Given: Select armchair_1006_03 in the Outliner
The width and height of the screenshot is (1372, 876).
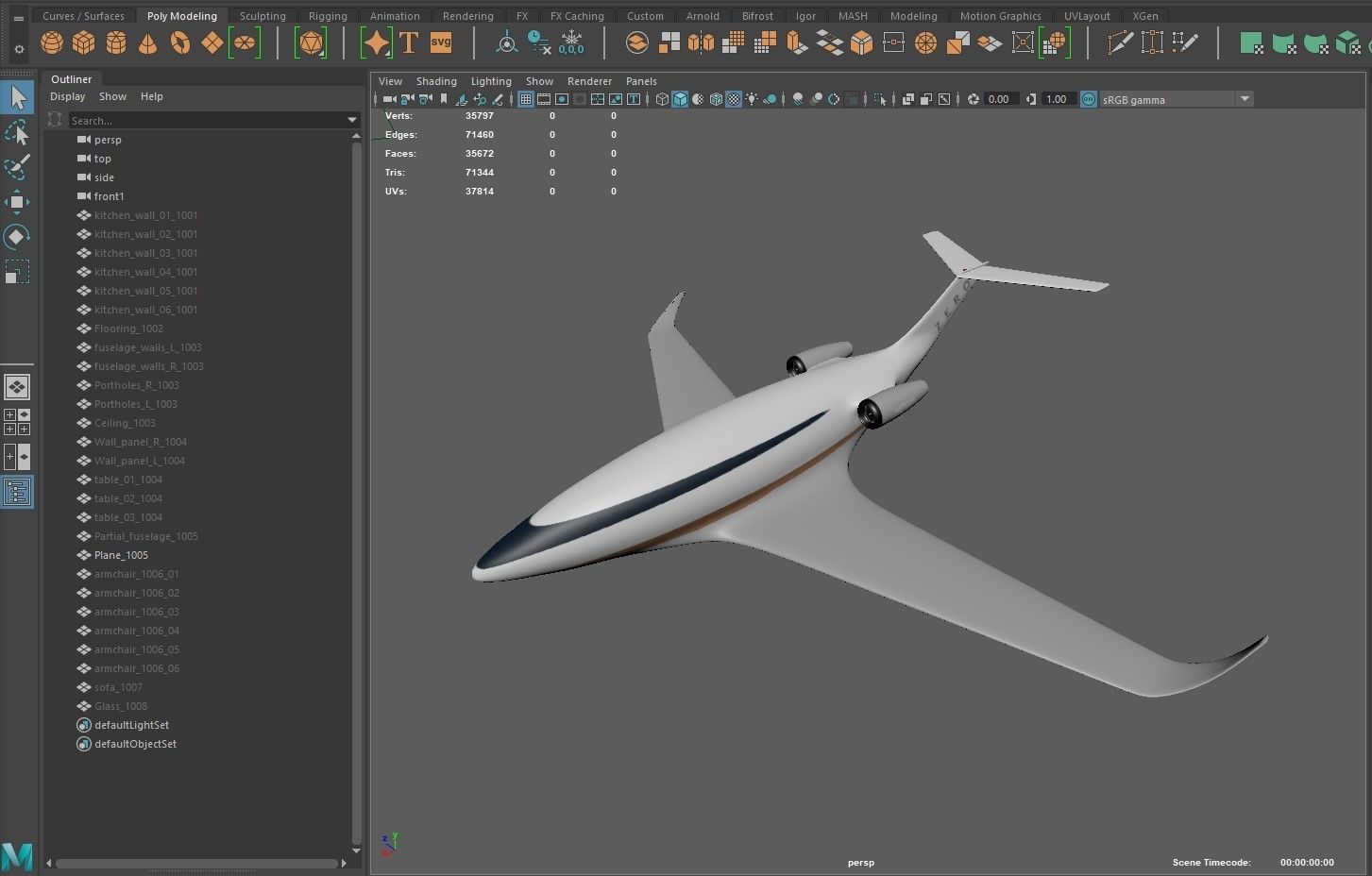Looking at the screenshot, I should (136, 612).
